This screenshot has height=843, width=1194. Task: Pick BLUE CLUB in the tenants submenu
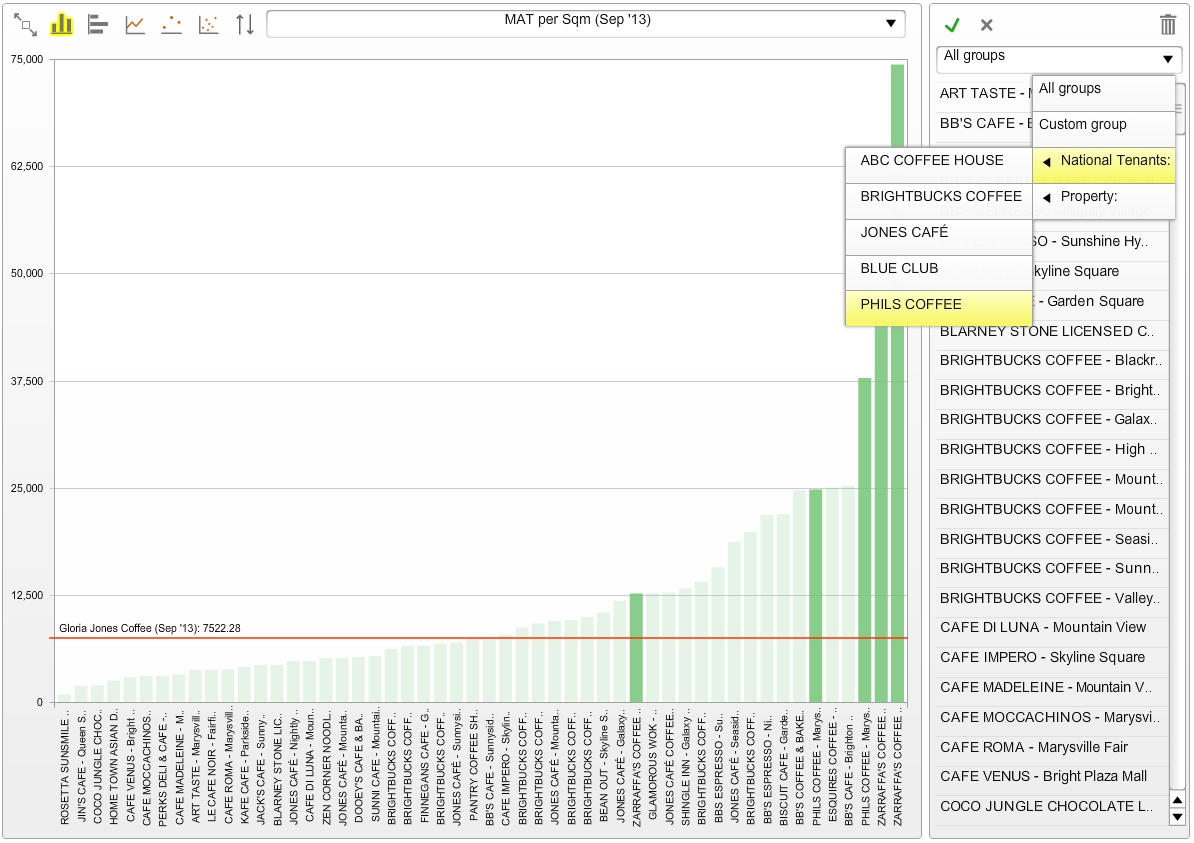pyautogui.click(x=938, y=269)
